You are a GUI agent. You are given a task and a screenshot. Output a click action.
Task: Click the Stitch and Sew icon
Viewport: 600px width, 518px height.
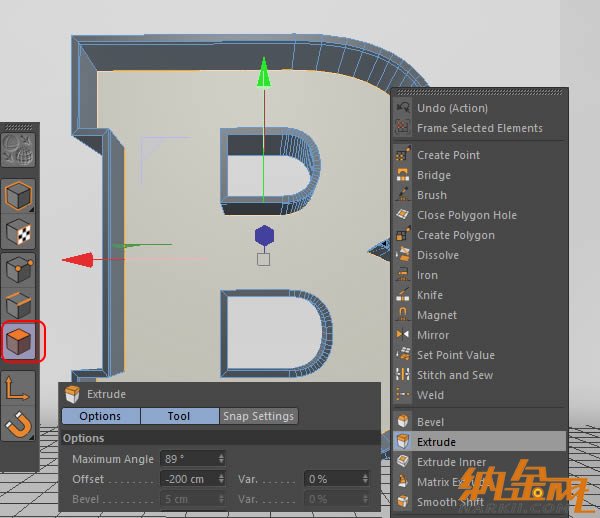tap(403, 374)
